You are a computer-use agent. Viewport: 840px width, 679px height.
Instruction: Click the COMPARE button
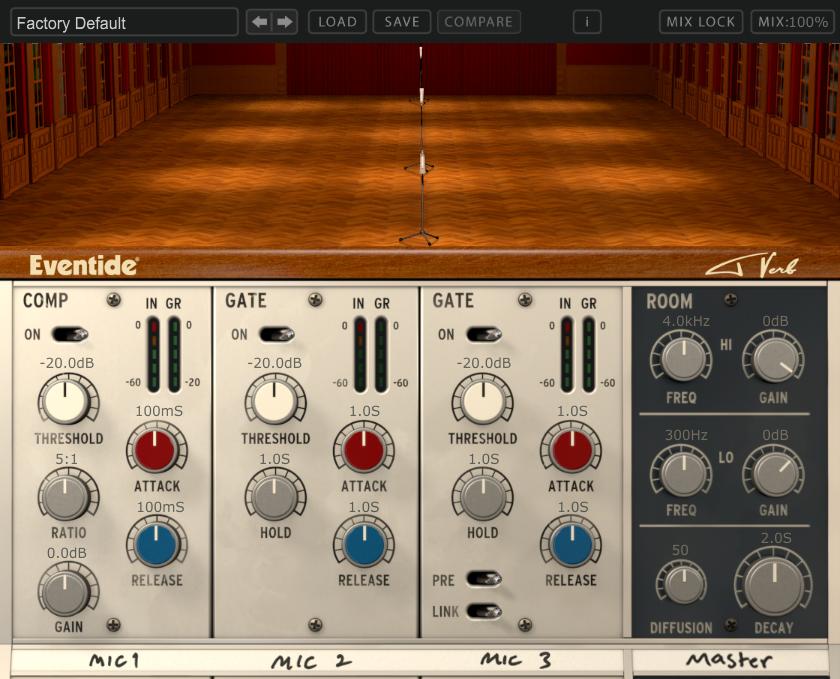pos(479,22)
